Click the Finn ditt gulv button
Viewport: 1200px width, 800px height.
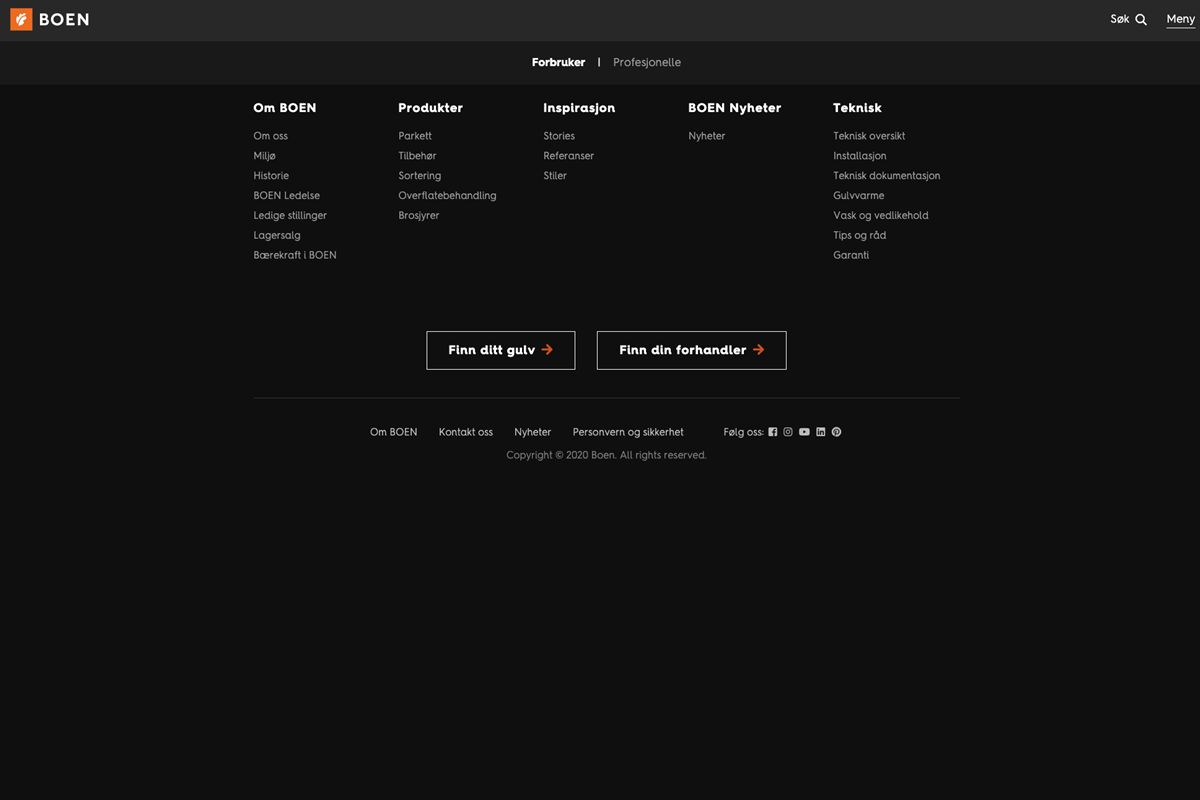click(501, 350)
